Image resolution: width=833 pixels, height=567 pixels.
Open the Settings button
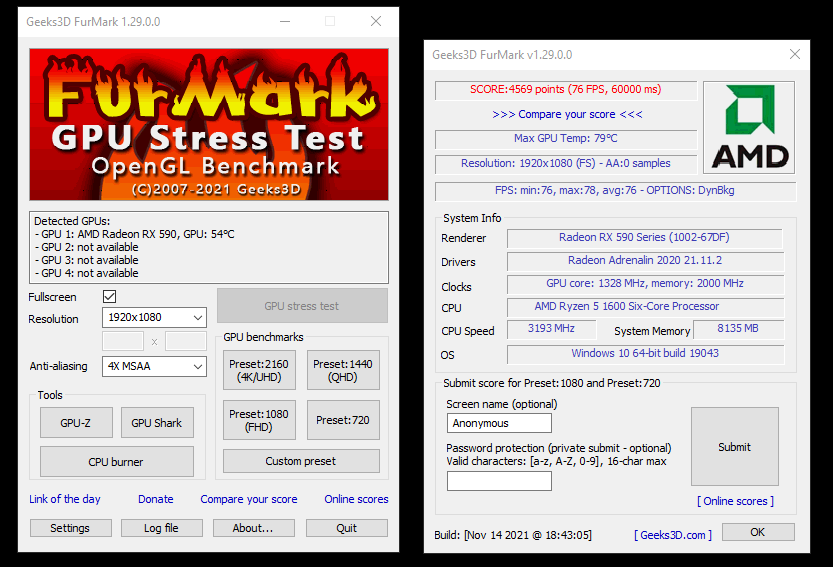71,528
